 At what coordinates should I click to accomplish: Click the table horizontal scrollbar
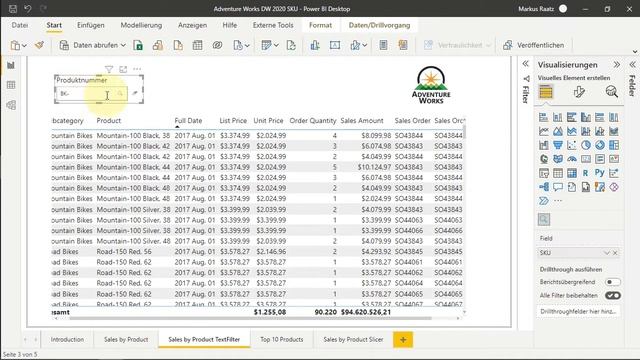(x=250, y=318)
